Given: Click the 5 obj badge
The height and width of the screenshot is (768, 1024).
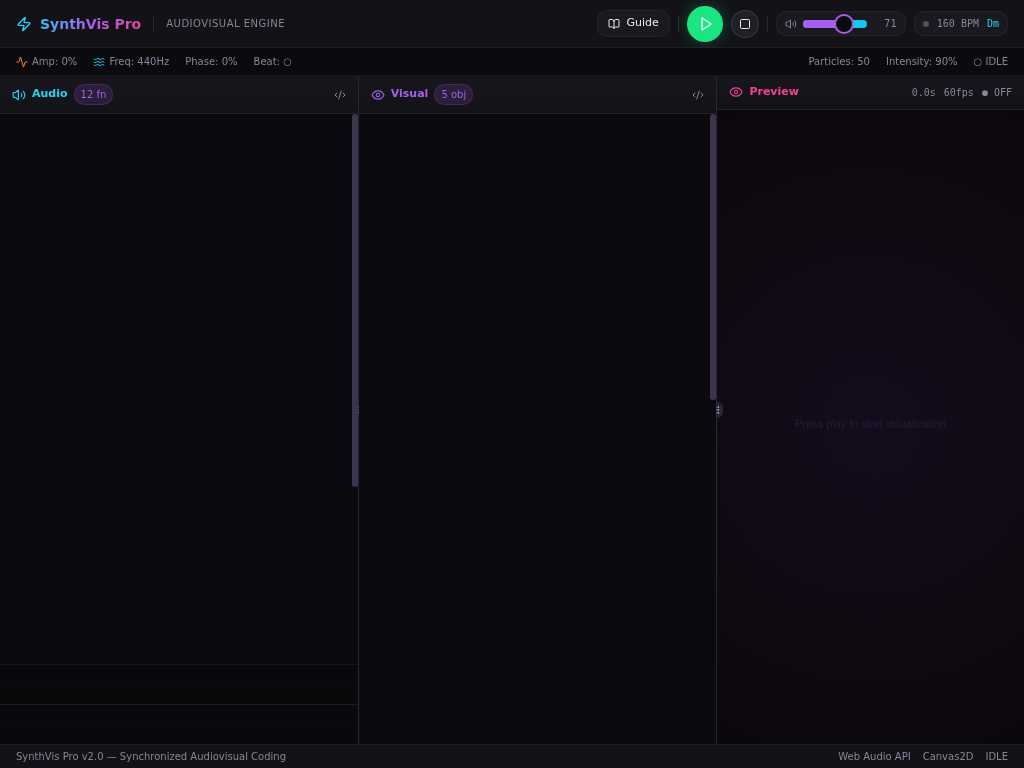Looking at the screenshot, I should pos(453,94).
